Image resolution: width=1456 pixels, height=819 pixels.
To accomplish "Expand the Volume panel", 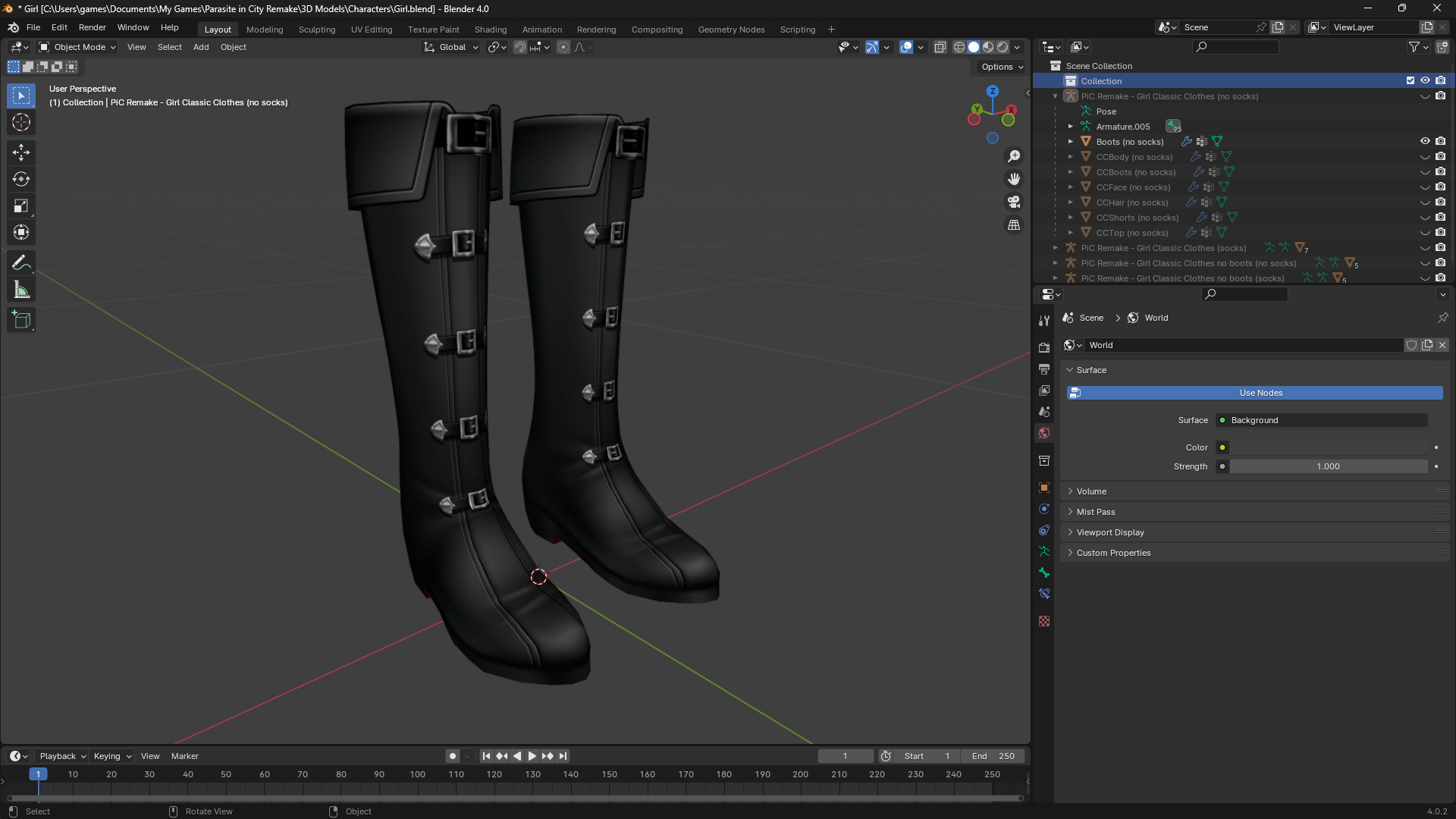I will tap(1091, 491).
